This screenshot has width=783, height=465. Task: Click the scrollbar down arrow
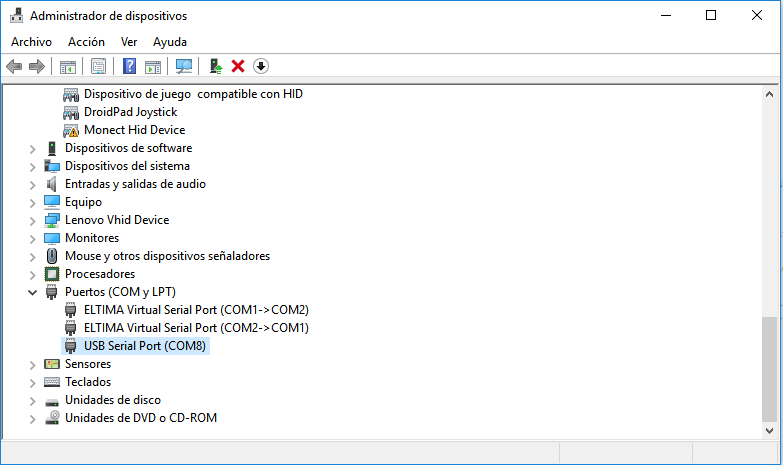(x=769, y=431)
